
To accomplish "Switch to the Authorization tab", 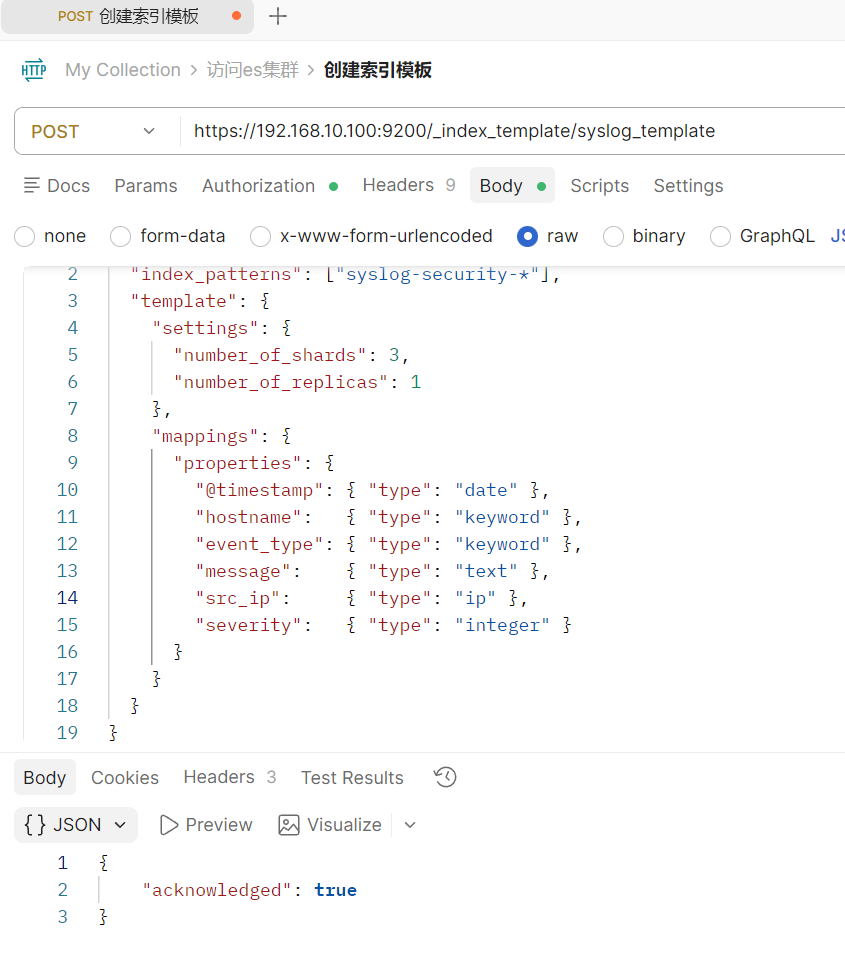I will tap(258, 186).
